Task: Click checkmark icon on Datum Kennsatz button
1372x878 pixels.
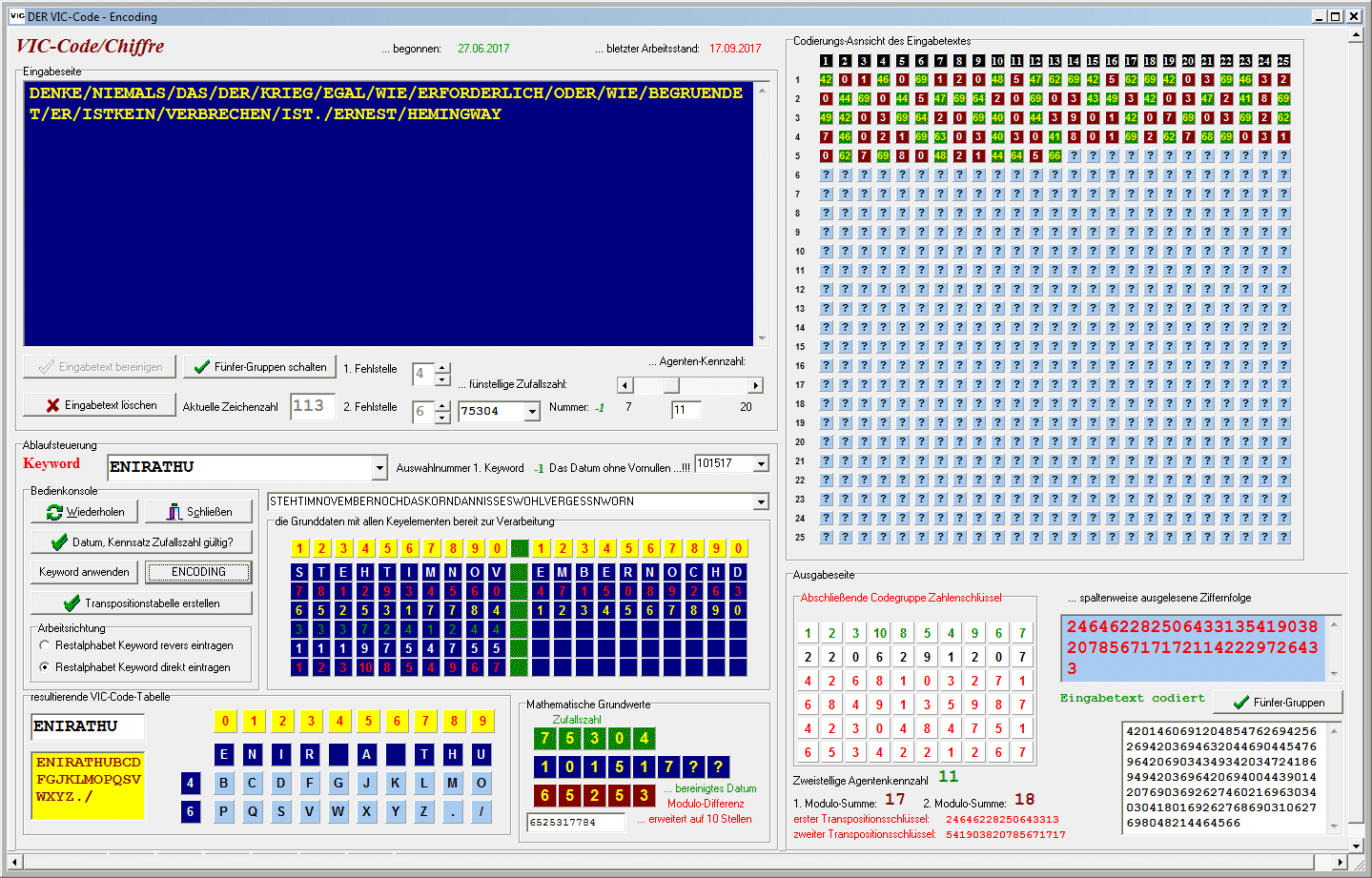Action: point(59,542)
